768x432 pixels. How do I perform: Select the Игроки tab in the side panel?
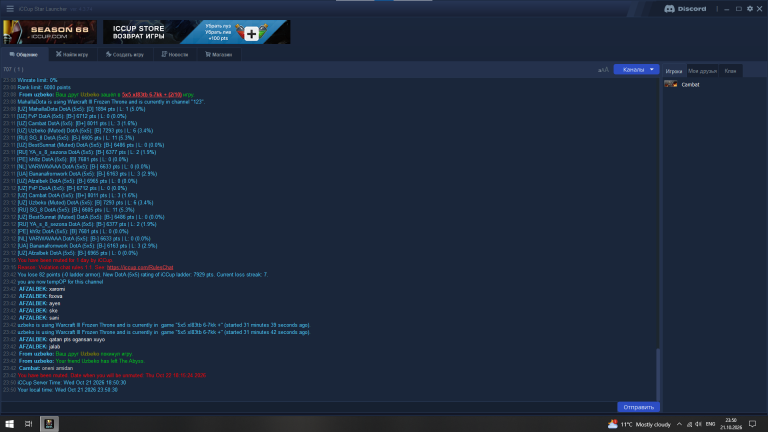pos(674,71)
